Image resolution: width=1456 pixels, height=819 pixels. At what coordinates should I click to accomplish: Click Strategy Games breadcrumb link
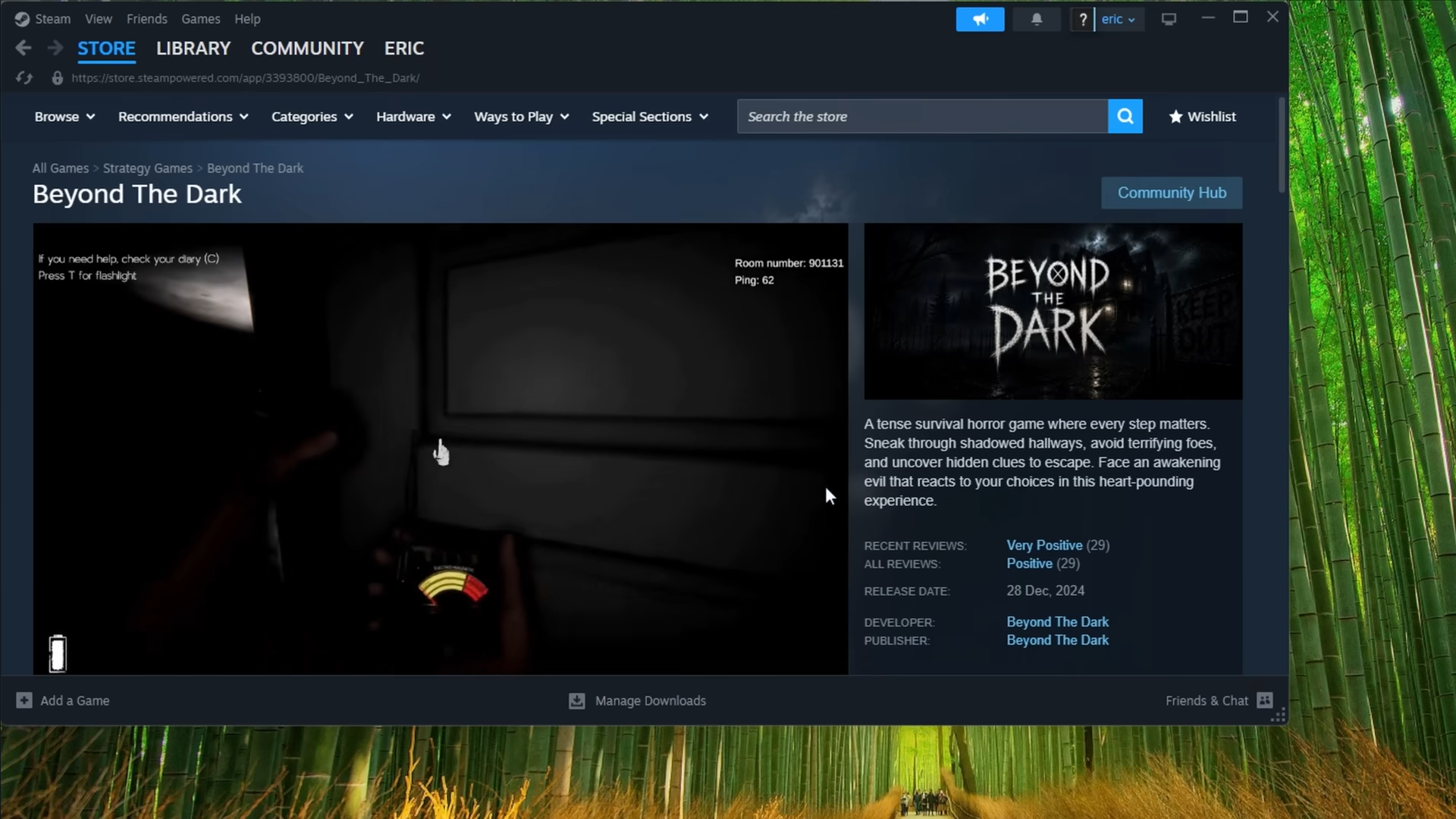[148, 168]
